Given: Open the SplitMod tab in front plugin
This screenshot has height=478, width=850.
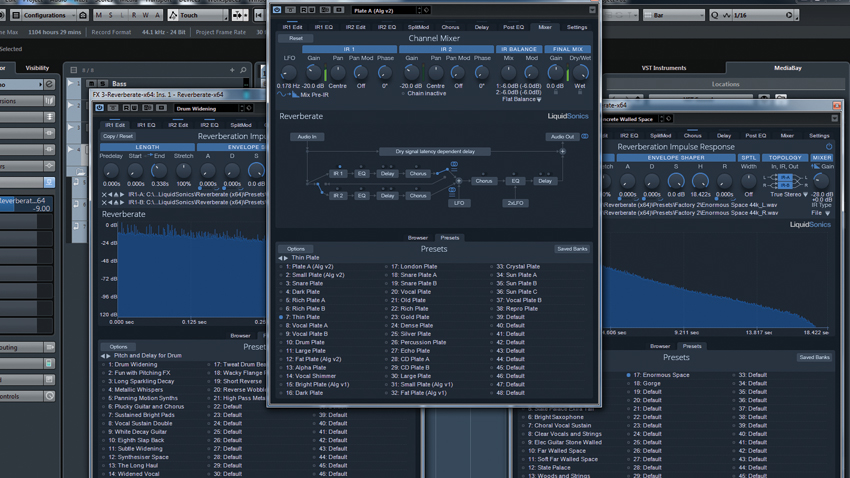Looking at the screenshot, I should click(418, 27).
